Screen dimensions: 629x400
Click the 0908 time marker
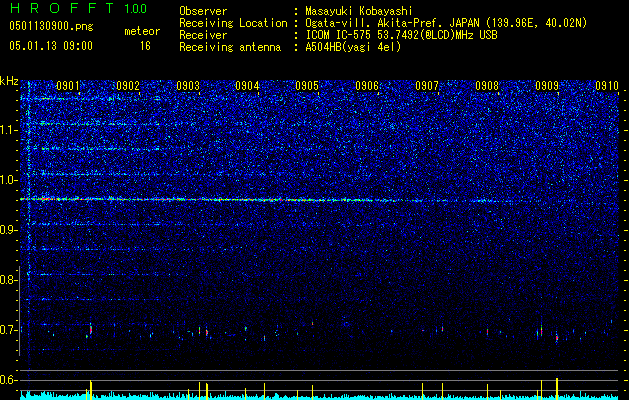click(487, 86)
